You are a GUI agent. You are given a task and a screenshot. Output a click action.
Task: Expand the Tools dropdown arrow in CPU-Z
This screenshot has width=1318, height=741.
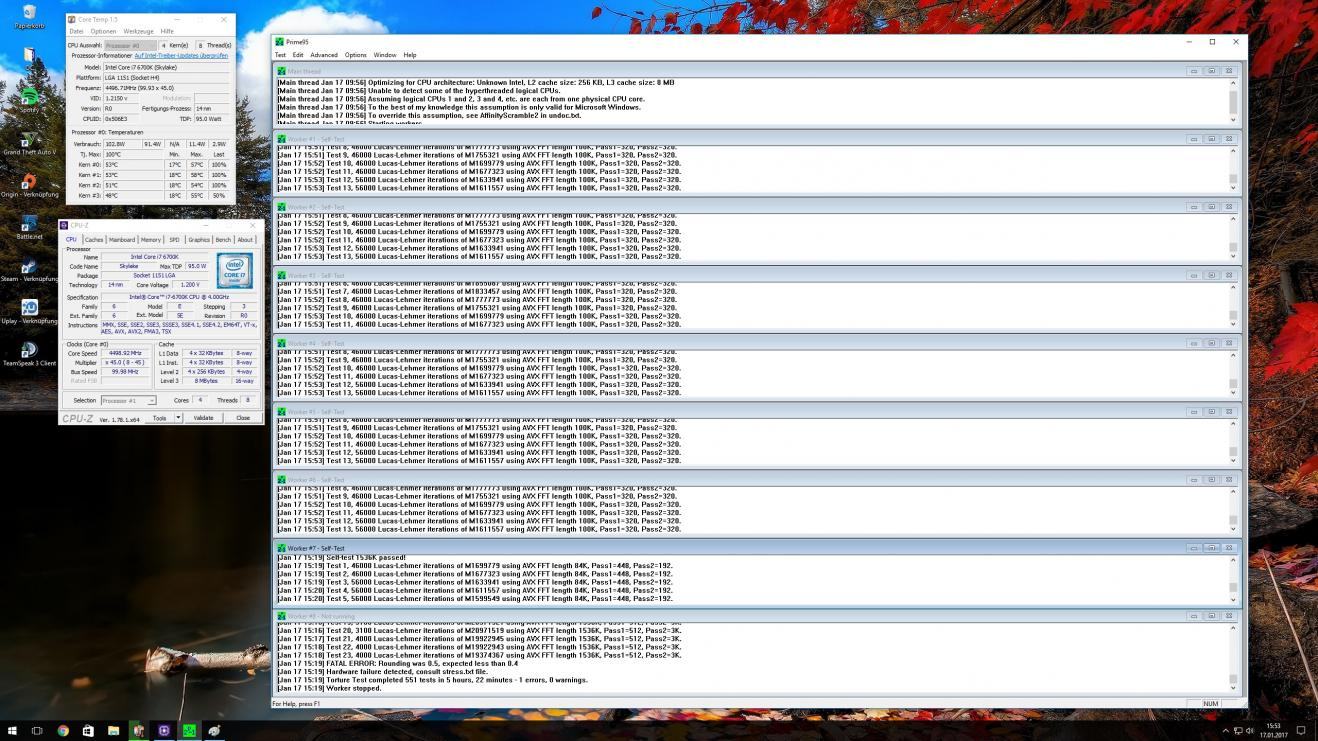(x=178, y=418)
